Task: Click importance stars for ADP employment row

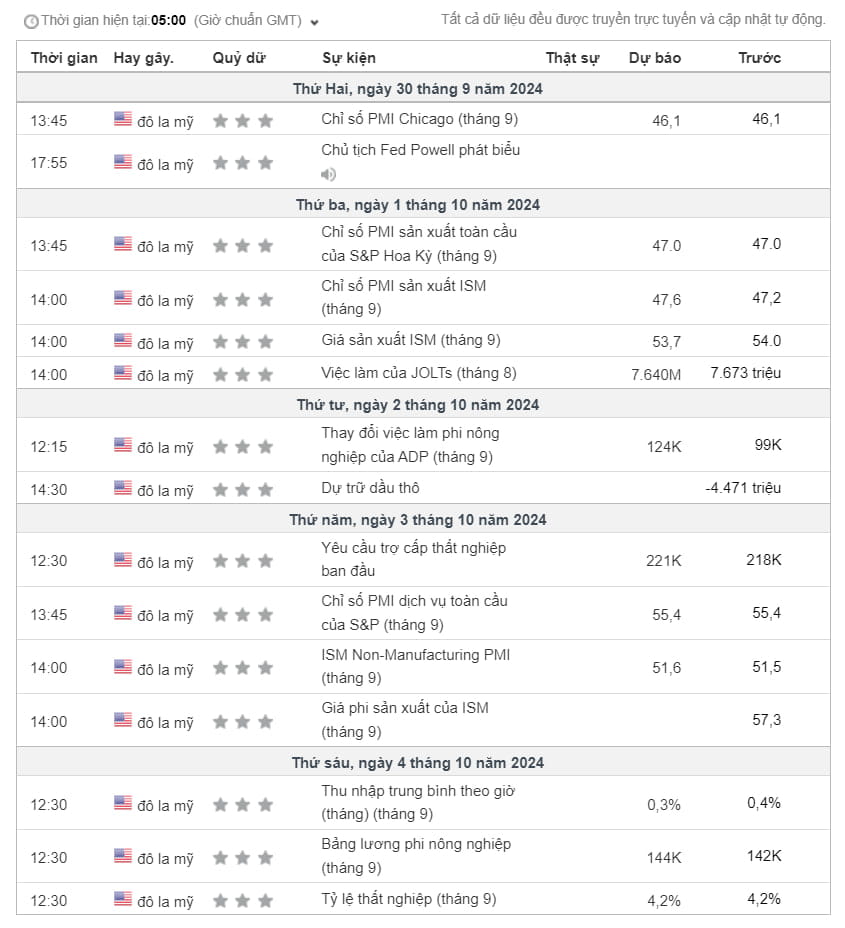Action: coord(242,447)
